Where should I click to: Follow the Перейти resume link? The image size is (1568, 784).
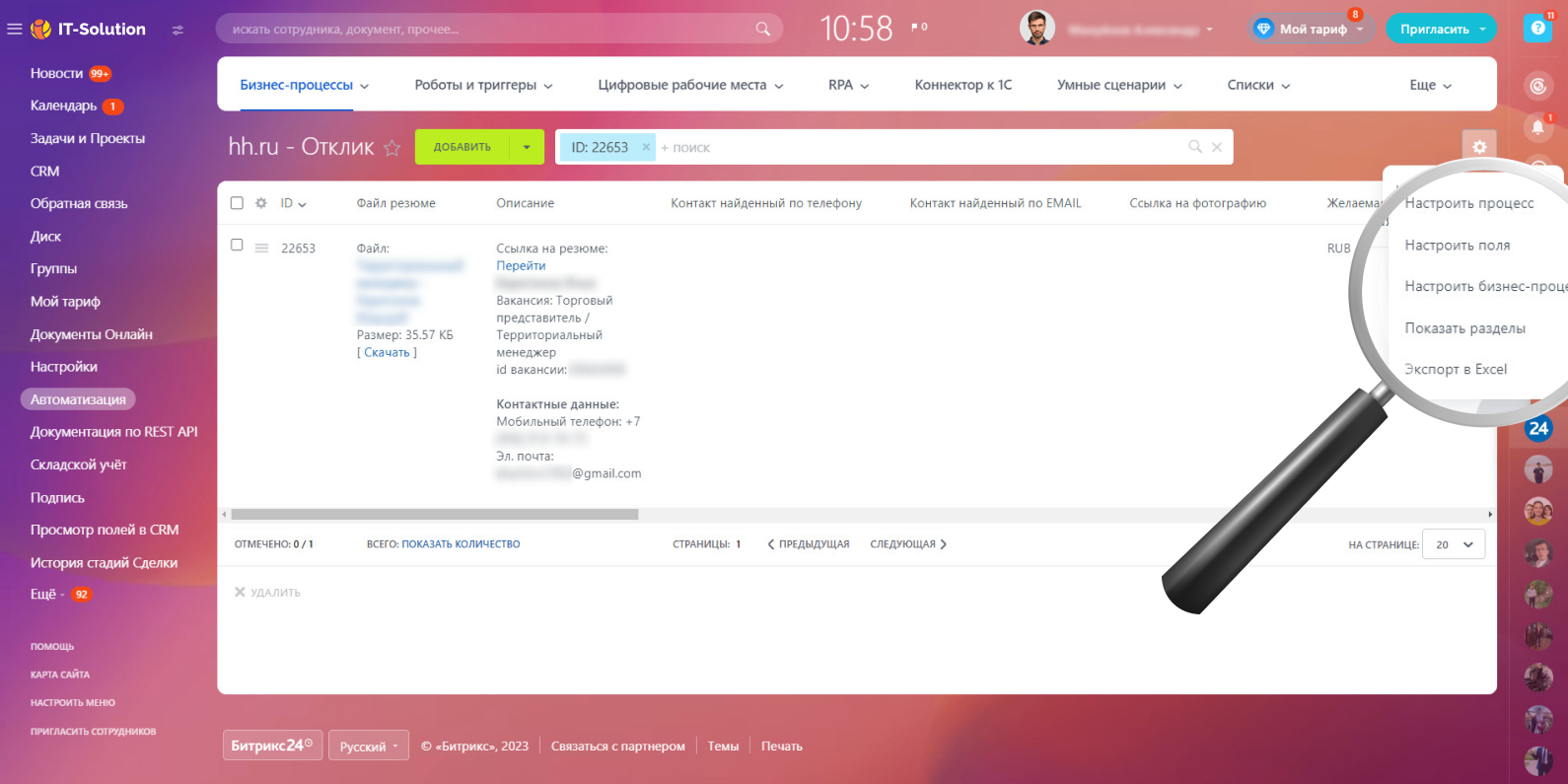tap(521, 265)
